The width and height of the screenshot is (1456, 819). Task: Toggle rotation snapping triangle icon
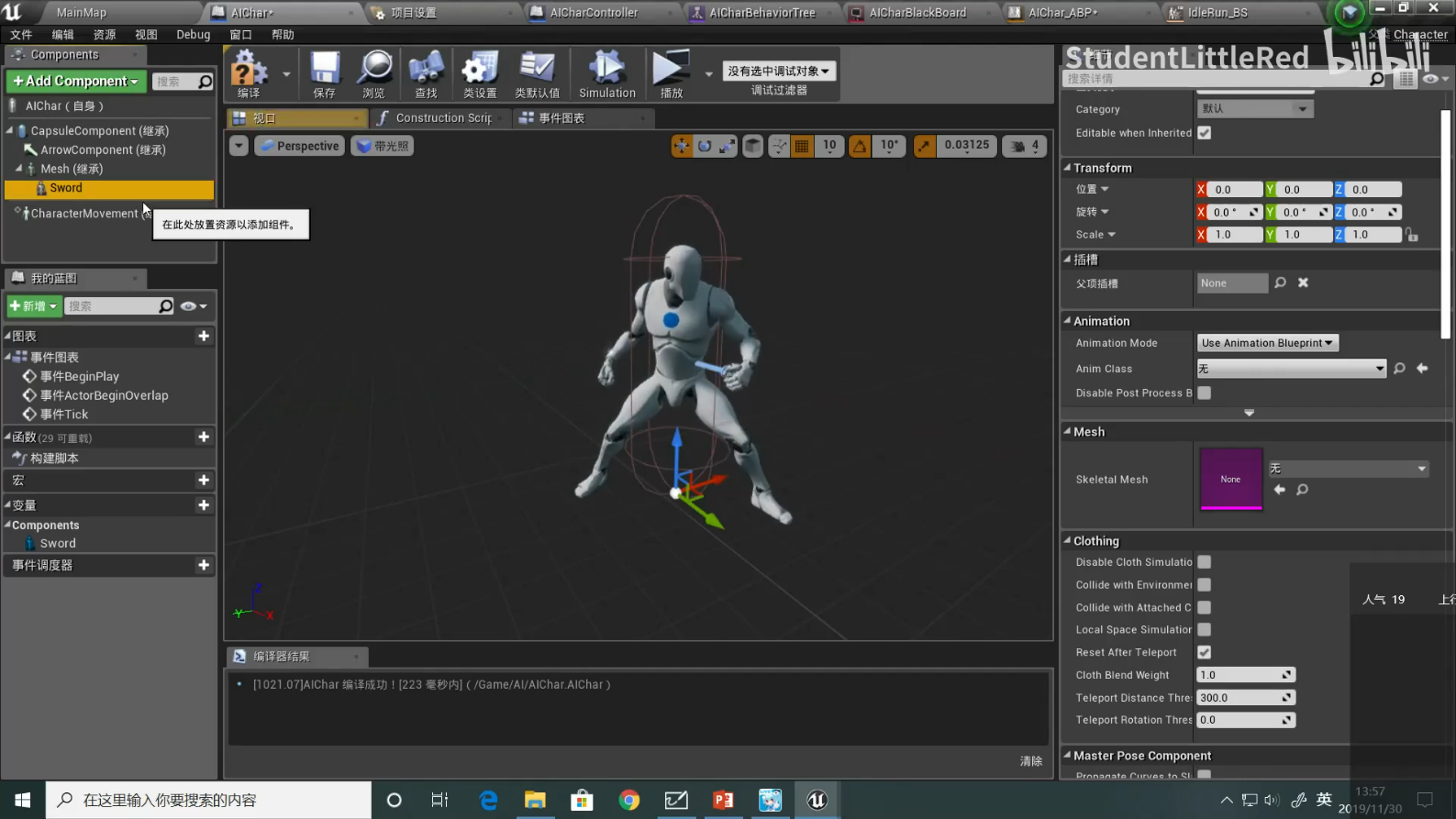[860, 146]
